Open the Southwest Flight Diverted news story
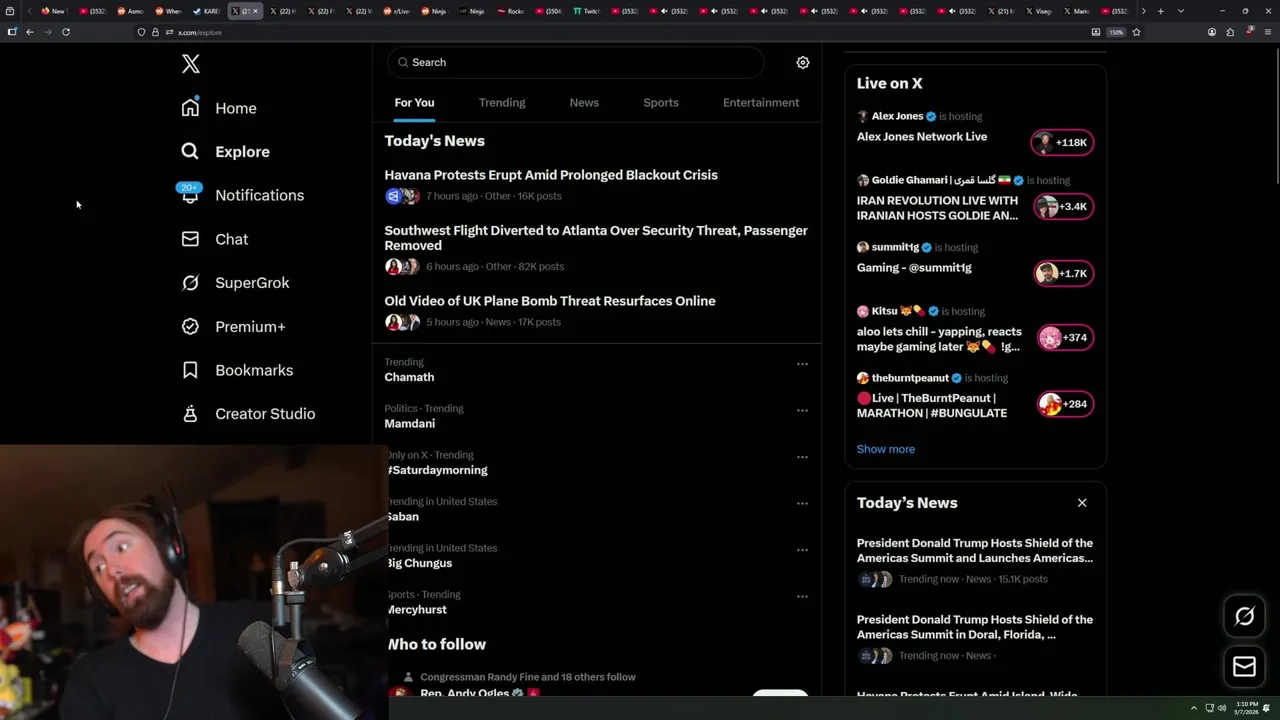This screenshot has height=720, width=1280. (x=596, y=238)
